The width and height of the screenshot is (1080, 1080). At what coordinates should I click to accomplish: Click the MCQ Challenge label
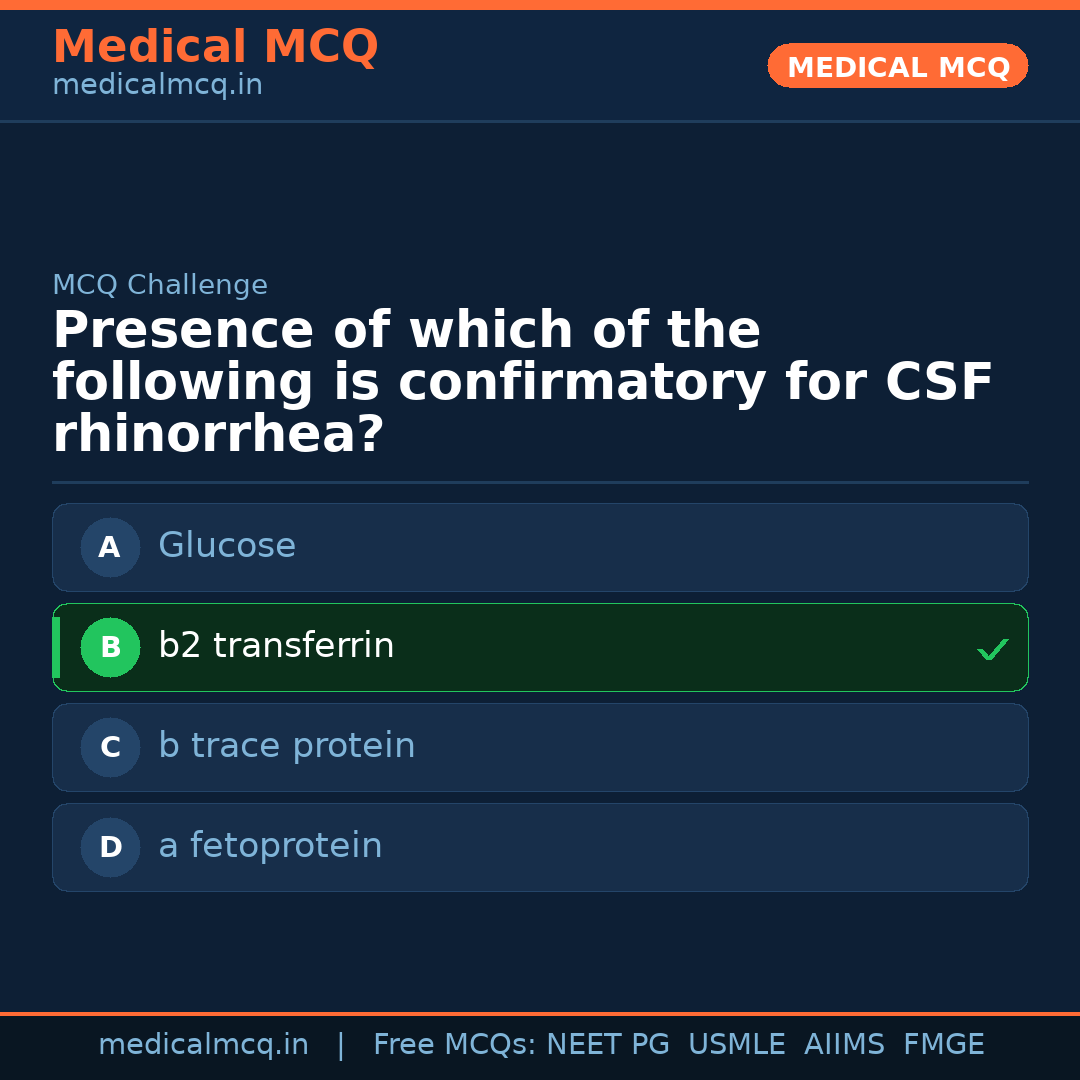click(160, 285)
